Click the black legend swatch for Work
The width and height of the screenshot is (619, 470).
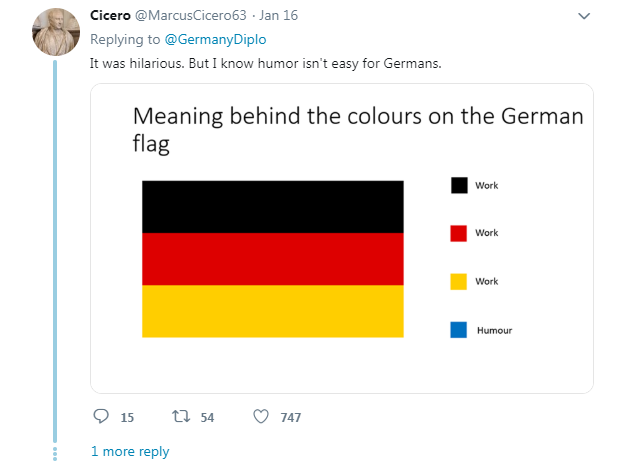pos(459,185)
